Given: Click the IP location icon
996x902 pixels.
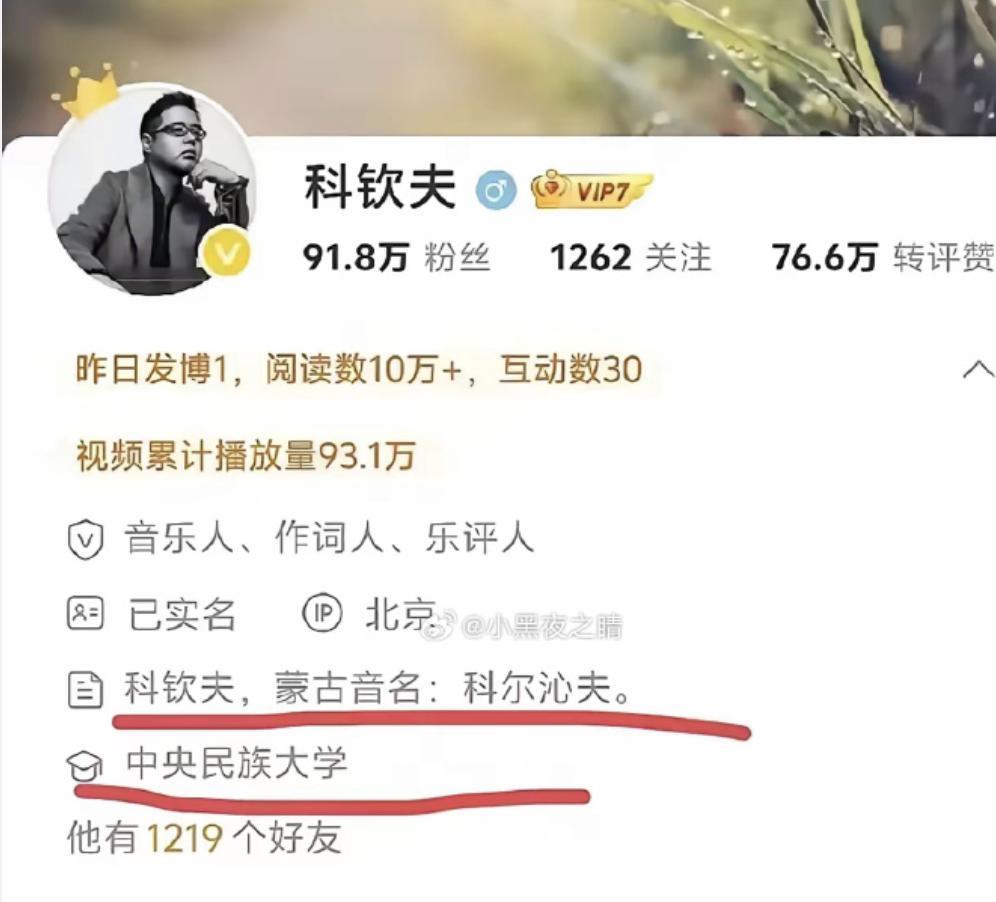Looking at the screenshot, I should [x=322, y=614].
